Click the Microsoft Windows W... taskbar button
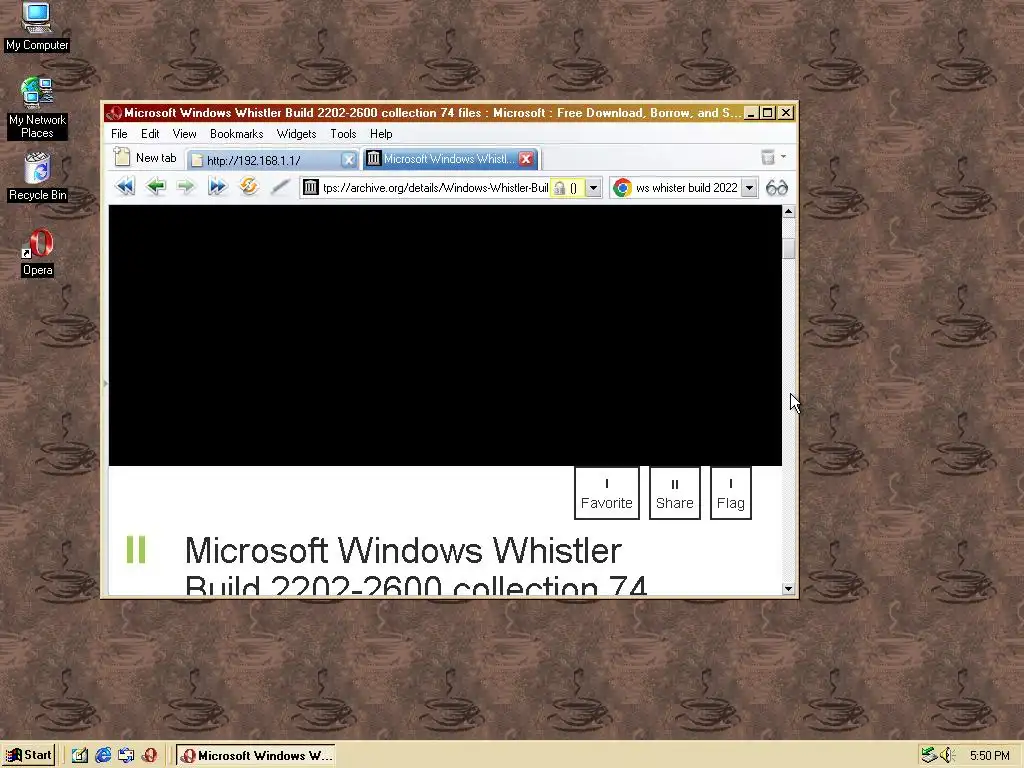 pyautogui.click(x=256, y=756)
